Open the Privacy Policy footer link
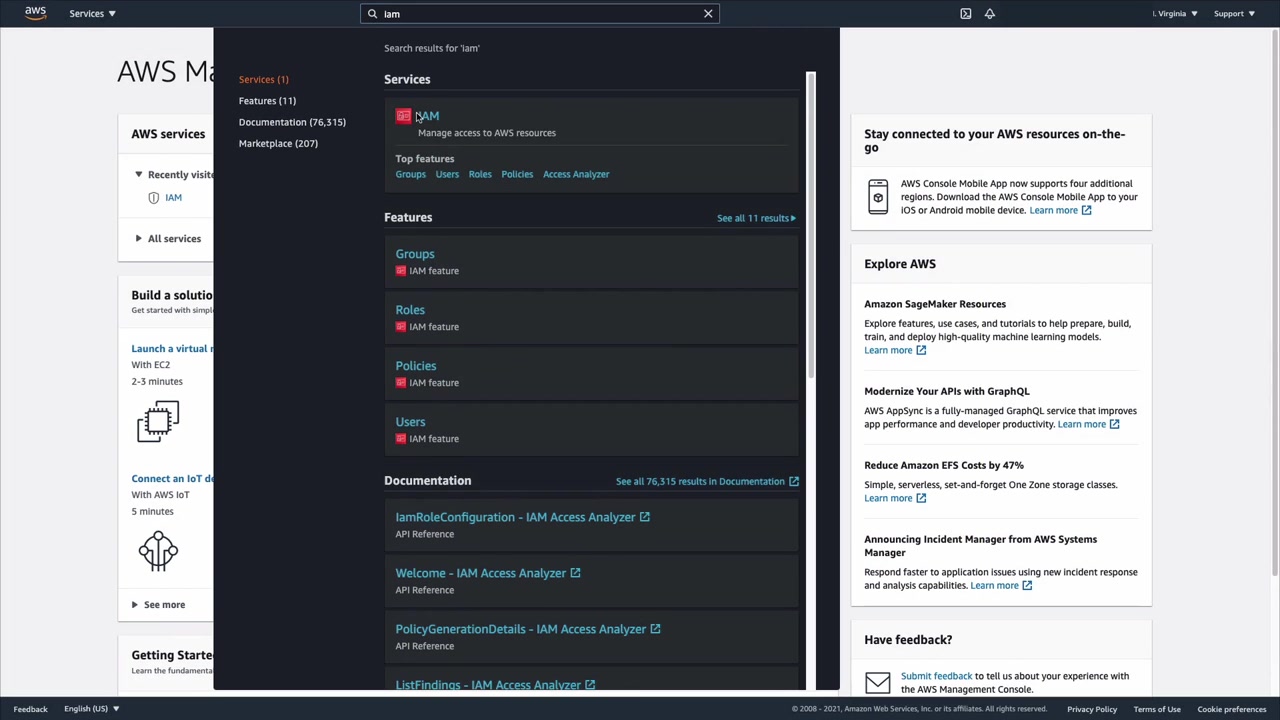 pyautogui.click(x=1092, y=710)
